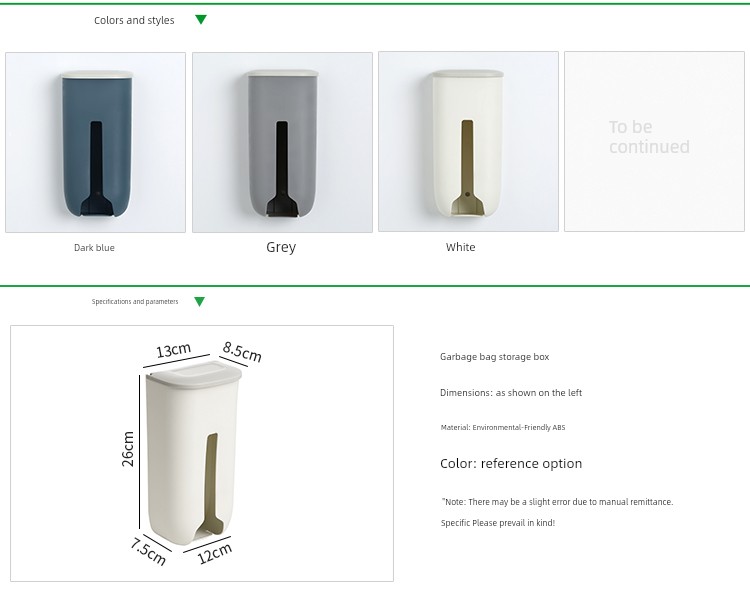This screenshot has height=599, width=750.
Task: Click the 7.5cm bottom depth label
Action: 148,551
